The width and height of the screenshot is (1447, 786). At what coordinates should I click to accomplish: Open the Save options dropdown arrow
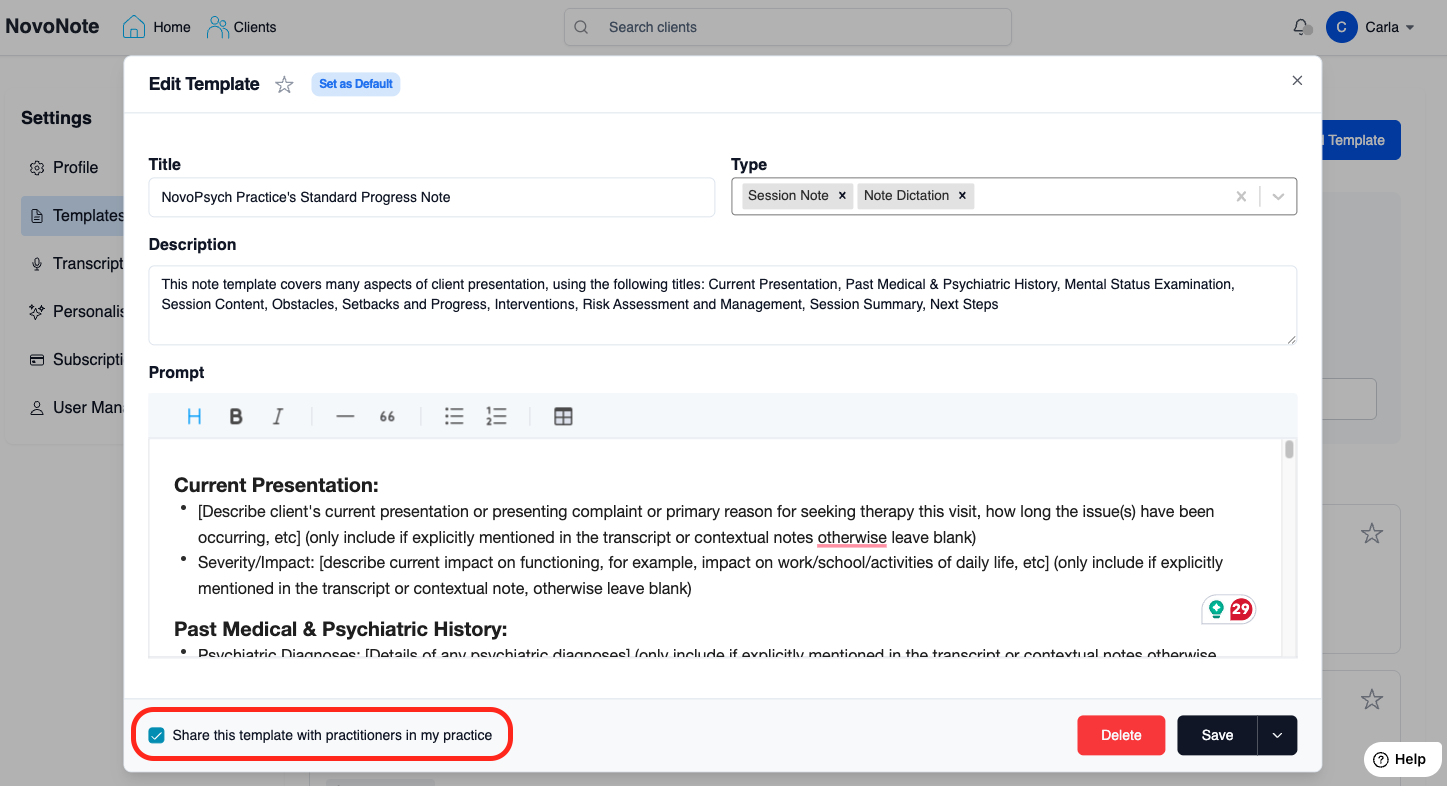click(x=1277, y=735)
